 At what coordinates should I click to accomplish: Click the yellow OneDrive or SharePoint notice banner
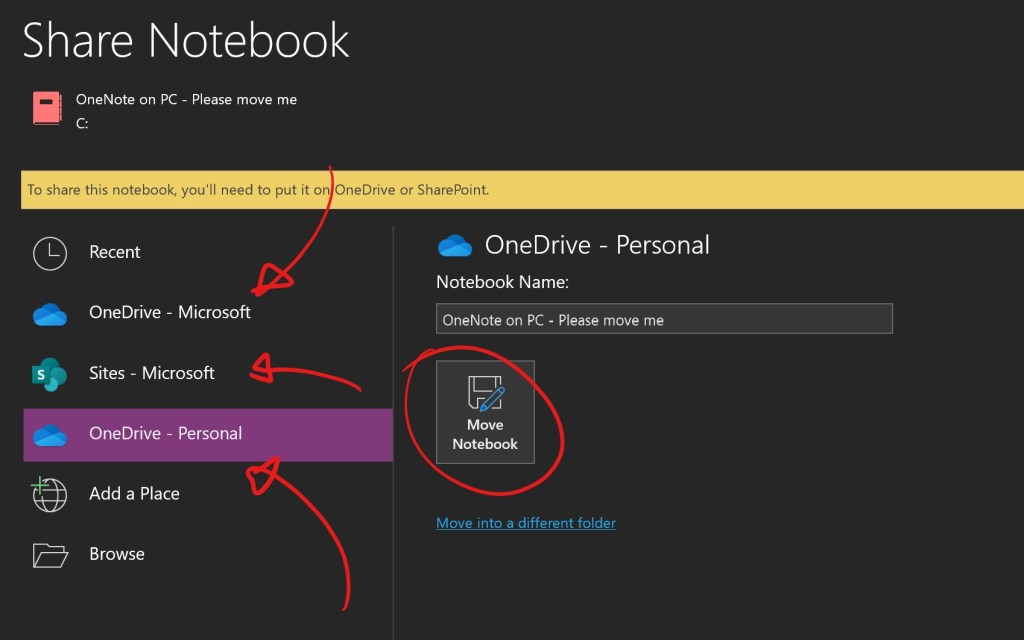520,189
